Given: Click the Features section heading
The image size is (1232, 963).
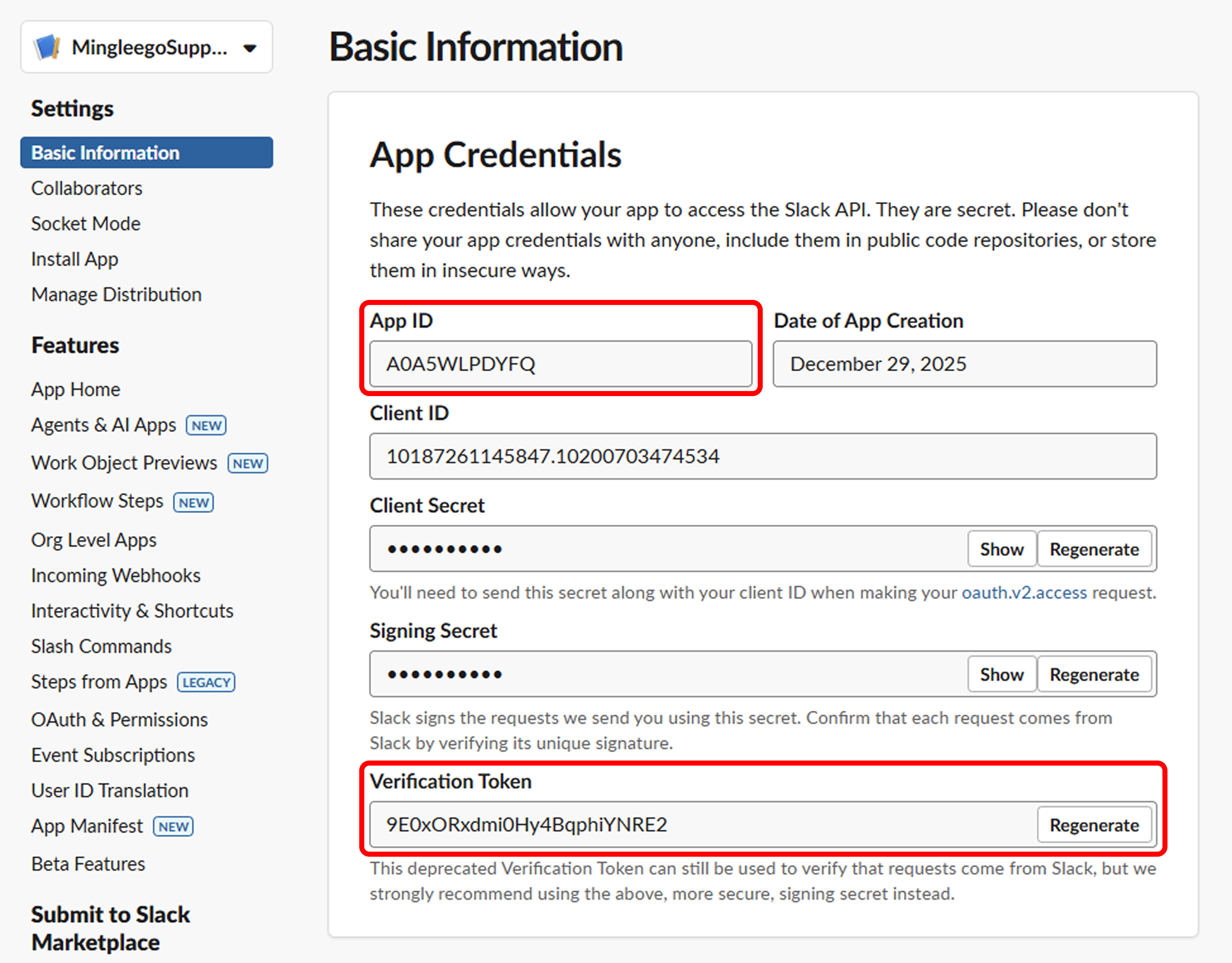Looking at the screenshot, I should [x=75, y=345].
